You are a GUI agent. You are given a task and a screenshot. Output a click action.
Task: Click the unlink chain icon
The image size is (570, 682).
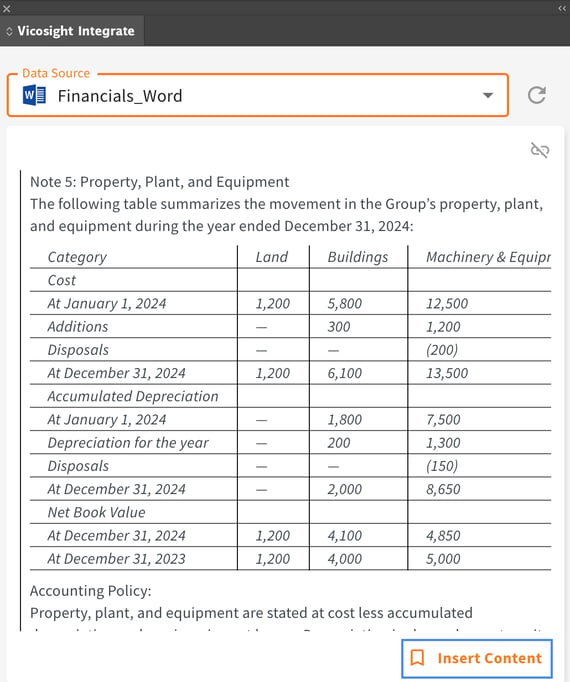[x=540, y=150]
